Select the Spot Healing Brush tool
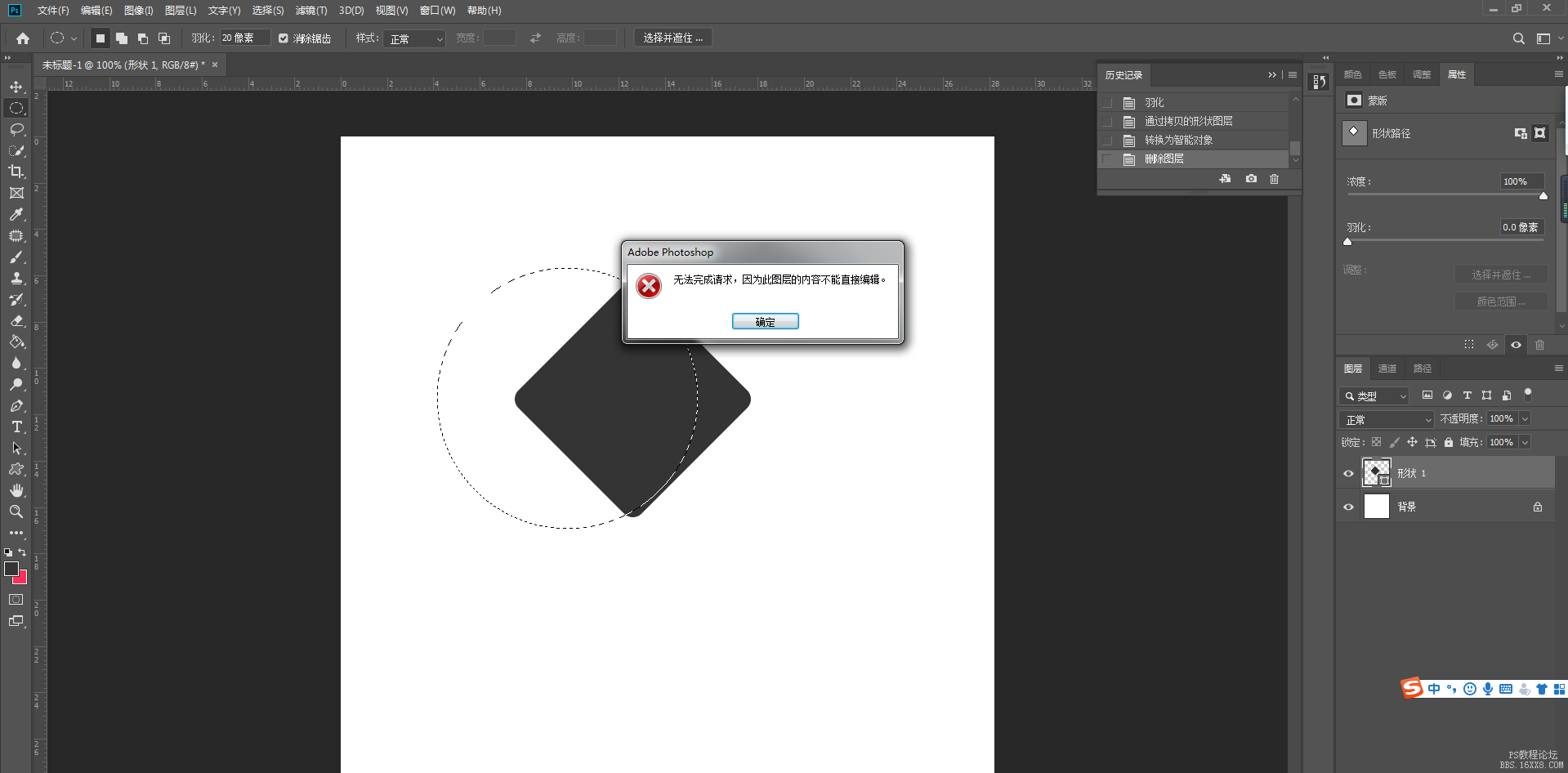The width and height of the screenshot is (1568, 773). pyautogui.click(x=16, y=235)
